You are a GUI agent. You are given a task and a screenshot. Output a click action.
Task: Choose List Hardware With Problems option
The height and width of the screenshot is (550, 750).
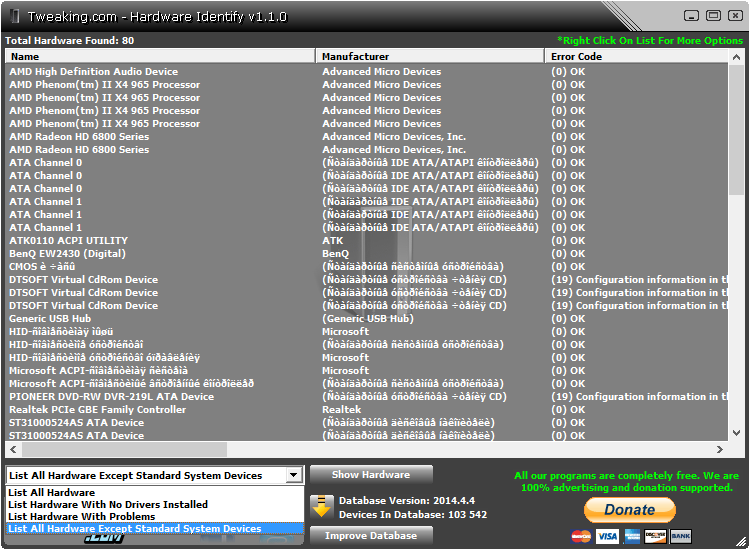155,516
